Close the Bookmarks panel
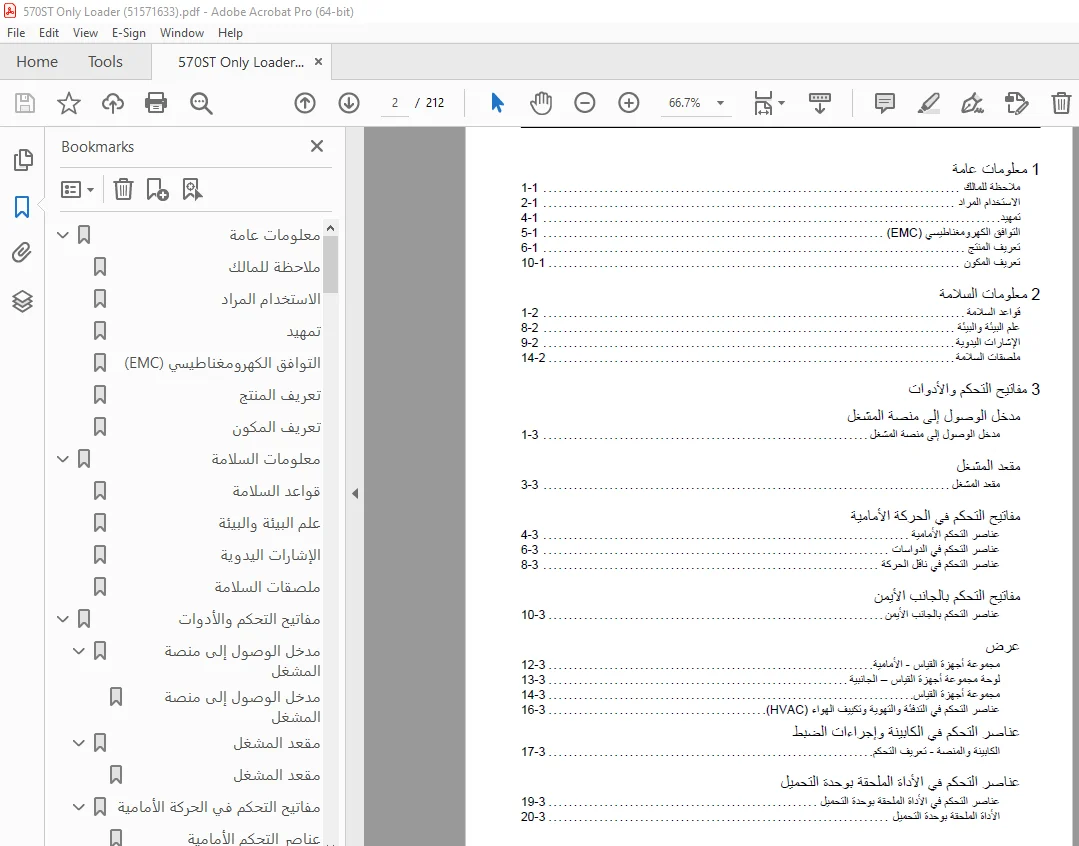Screen dimensions: 1079x846 317,146
